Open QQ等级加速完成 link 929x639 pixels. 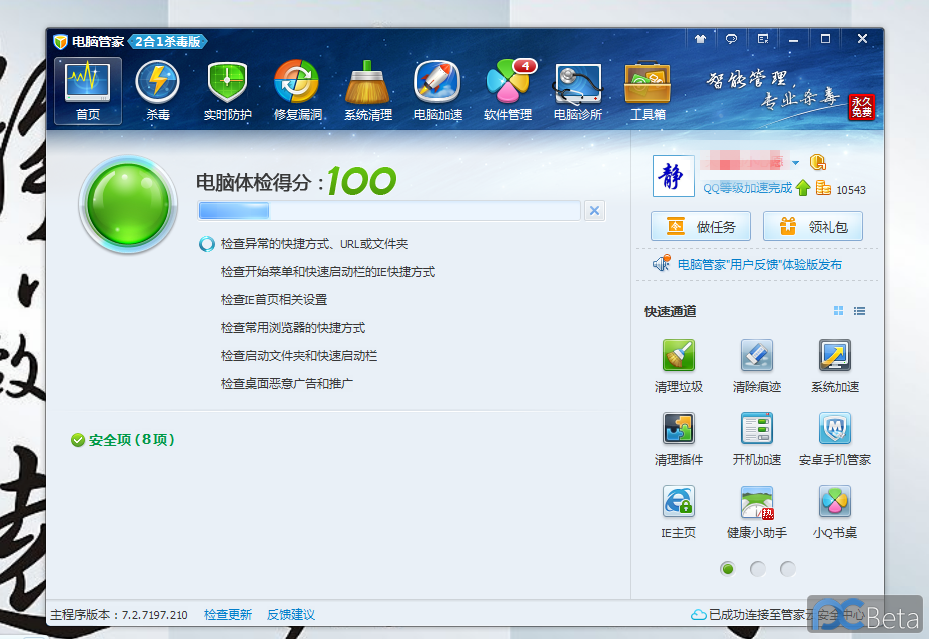[x=747, y=188]
